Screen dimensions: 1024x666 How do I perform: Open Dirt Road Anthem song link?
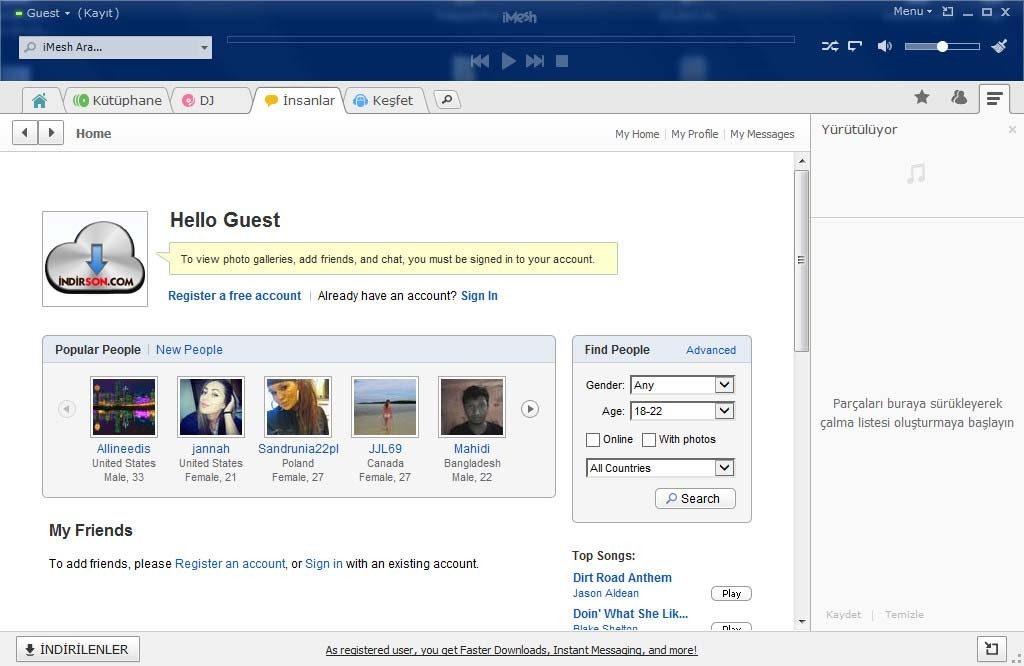(622, 577)
